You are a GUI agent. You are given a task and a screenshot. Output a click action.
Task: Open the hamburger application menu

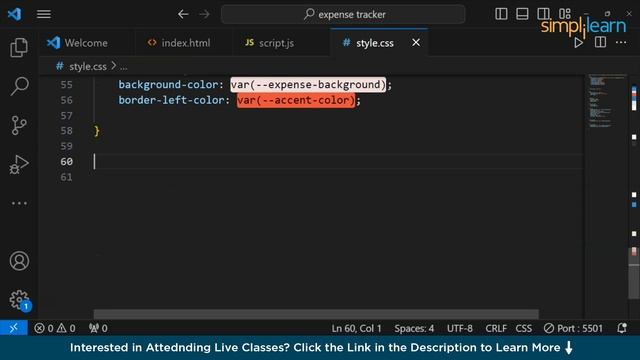(44, 14)
